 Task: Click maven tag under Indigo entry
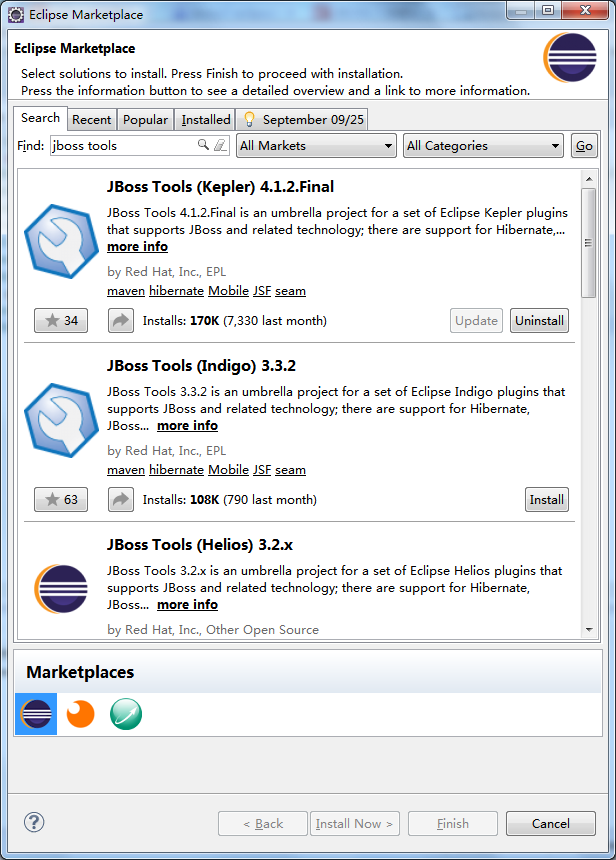tap(126, 469)
